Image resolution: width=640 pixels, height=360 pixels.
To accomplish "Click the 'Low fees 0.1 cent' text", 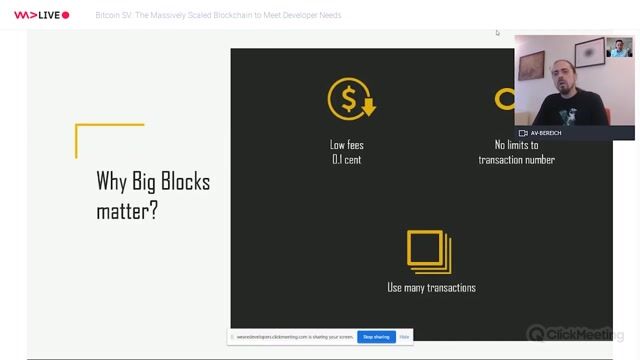I will click(347, 152).
